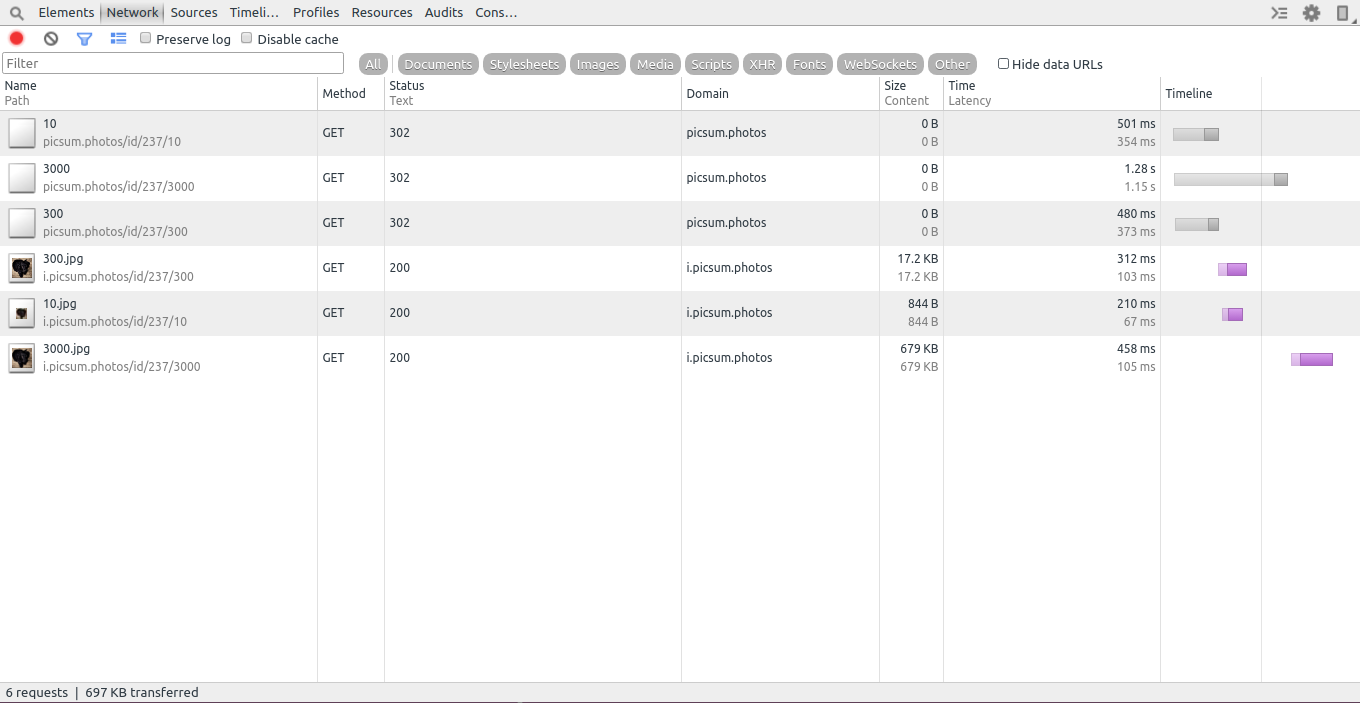
Task: Click the 17.2 KB size cell
Action: coord(911,268)
